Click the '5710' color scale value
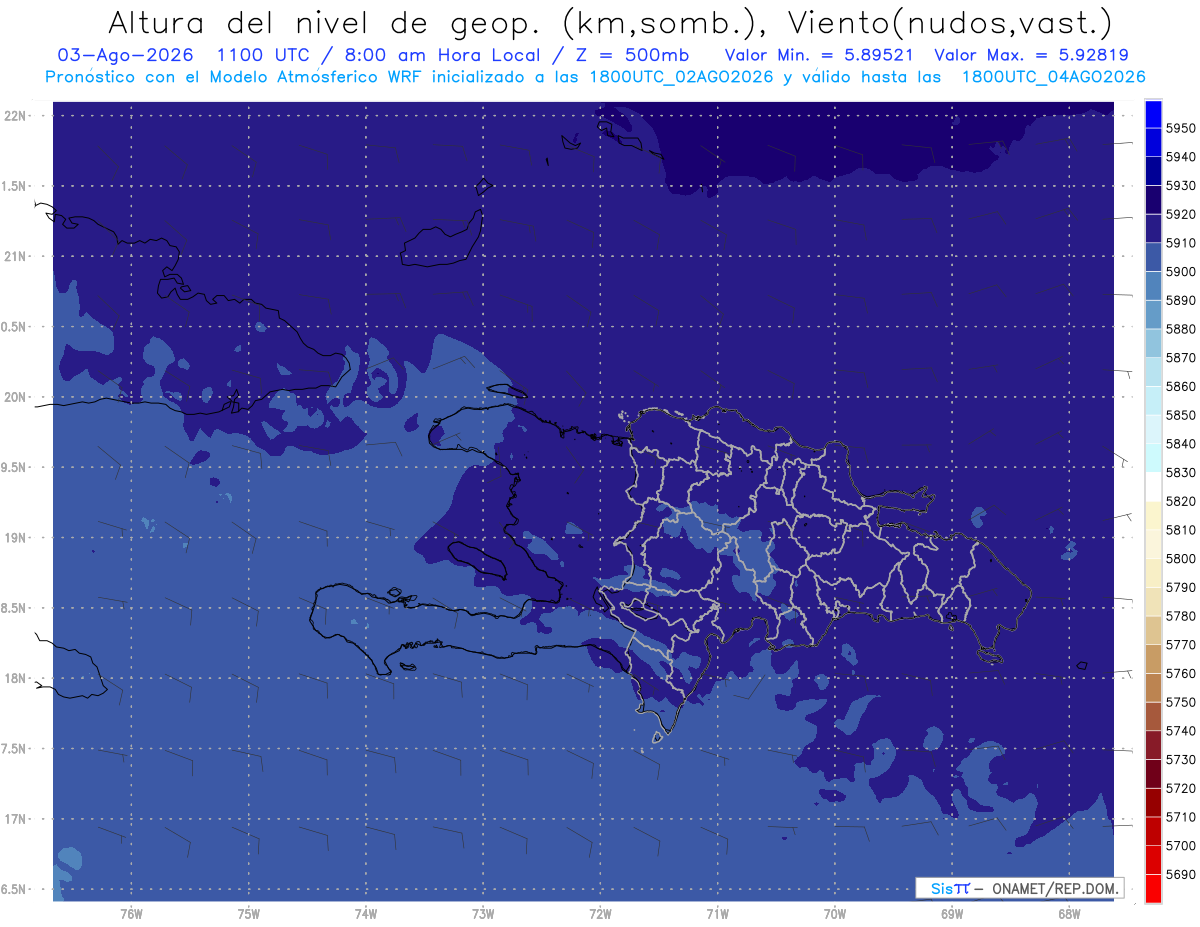1200x927 pixels. (x=1180, y=817)
